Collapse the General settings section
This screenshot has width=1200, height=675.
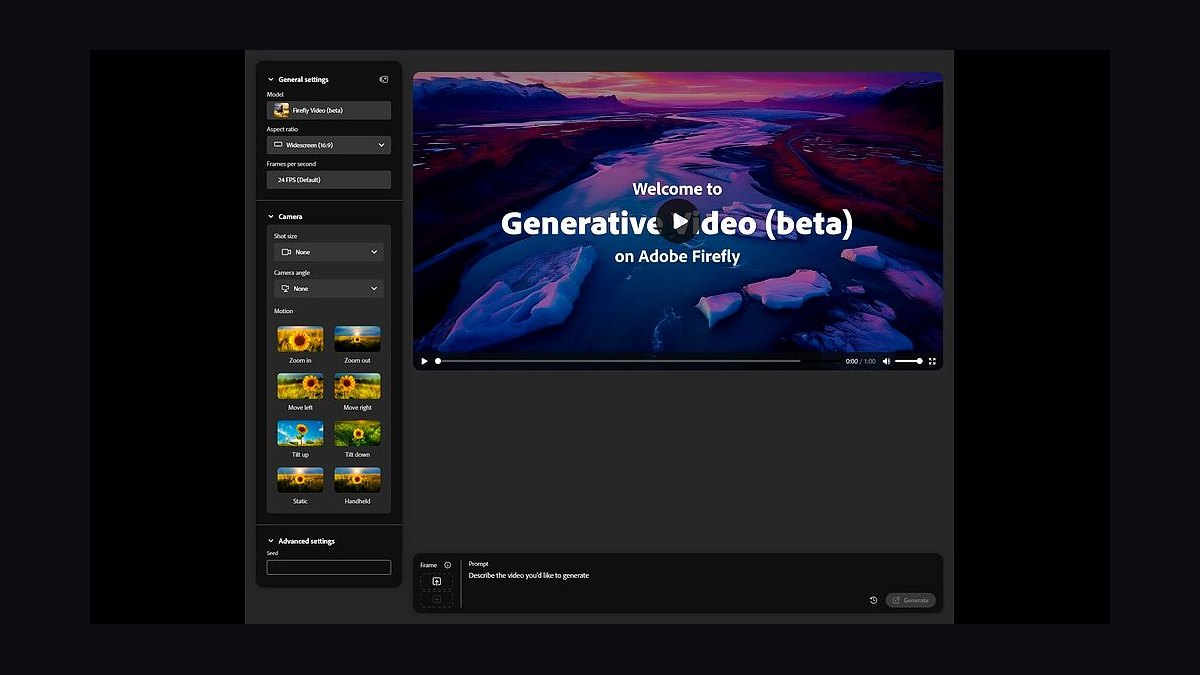(x=270, y=79)
